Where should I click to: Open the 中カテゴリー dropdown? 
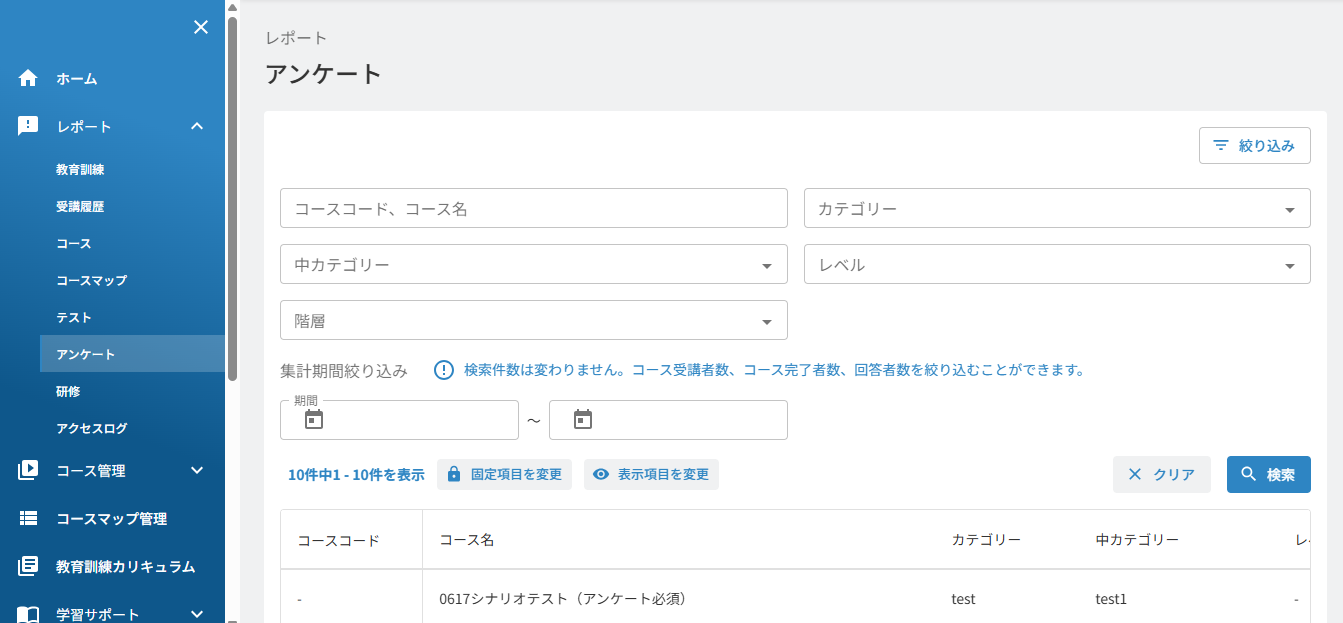click(x=534, y=264)
